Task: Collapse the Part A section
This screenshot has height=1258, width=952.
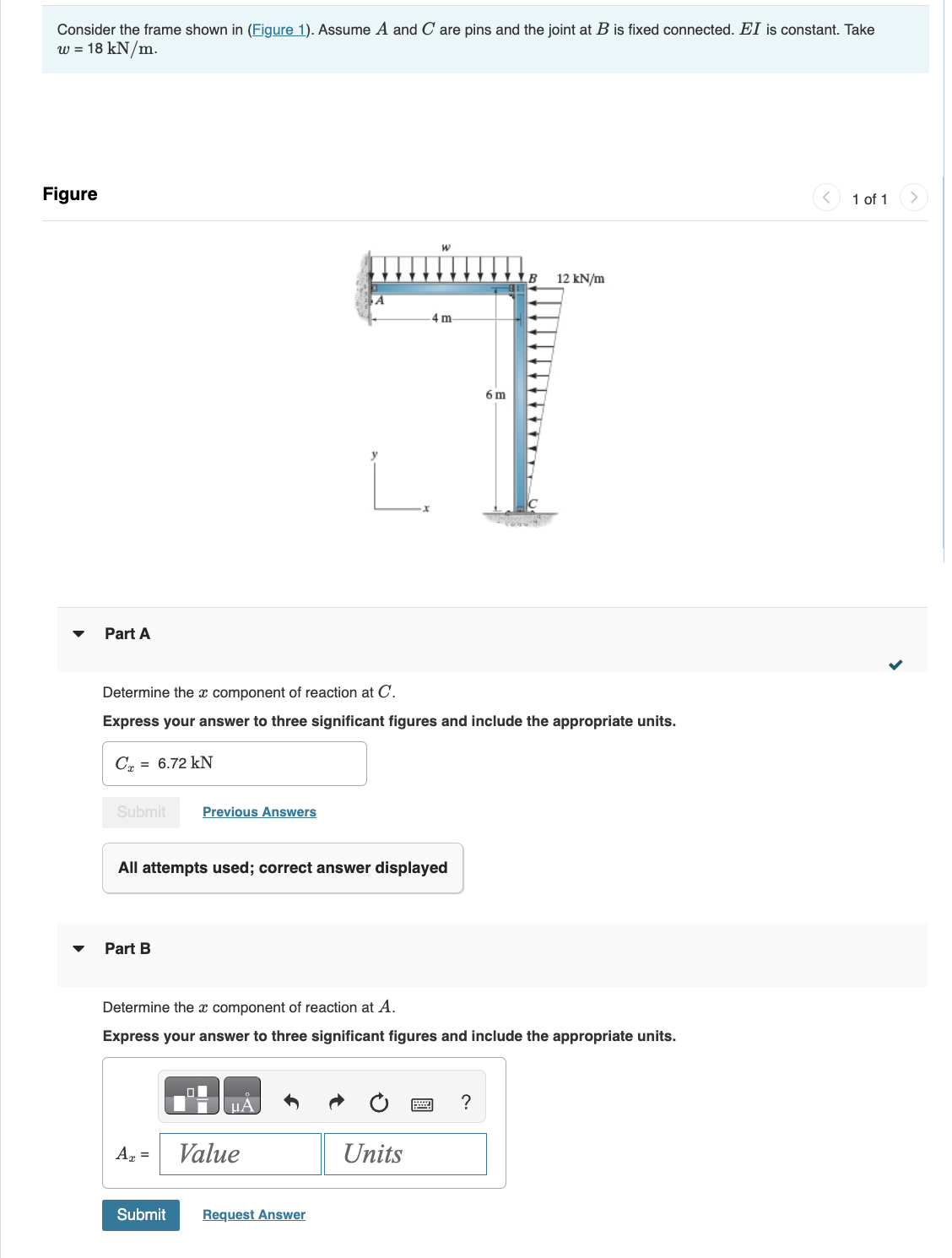Action: (77, 636)
